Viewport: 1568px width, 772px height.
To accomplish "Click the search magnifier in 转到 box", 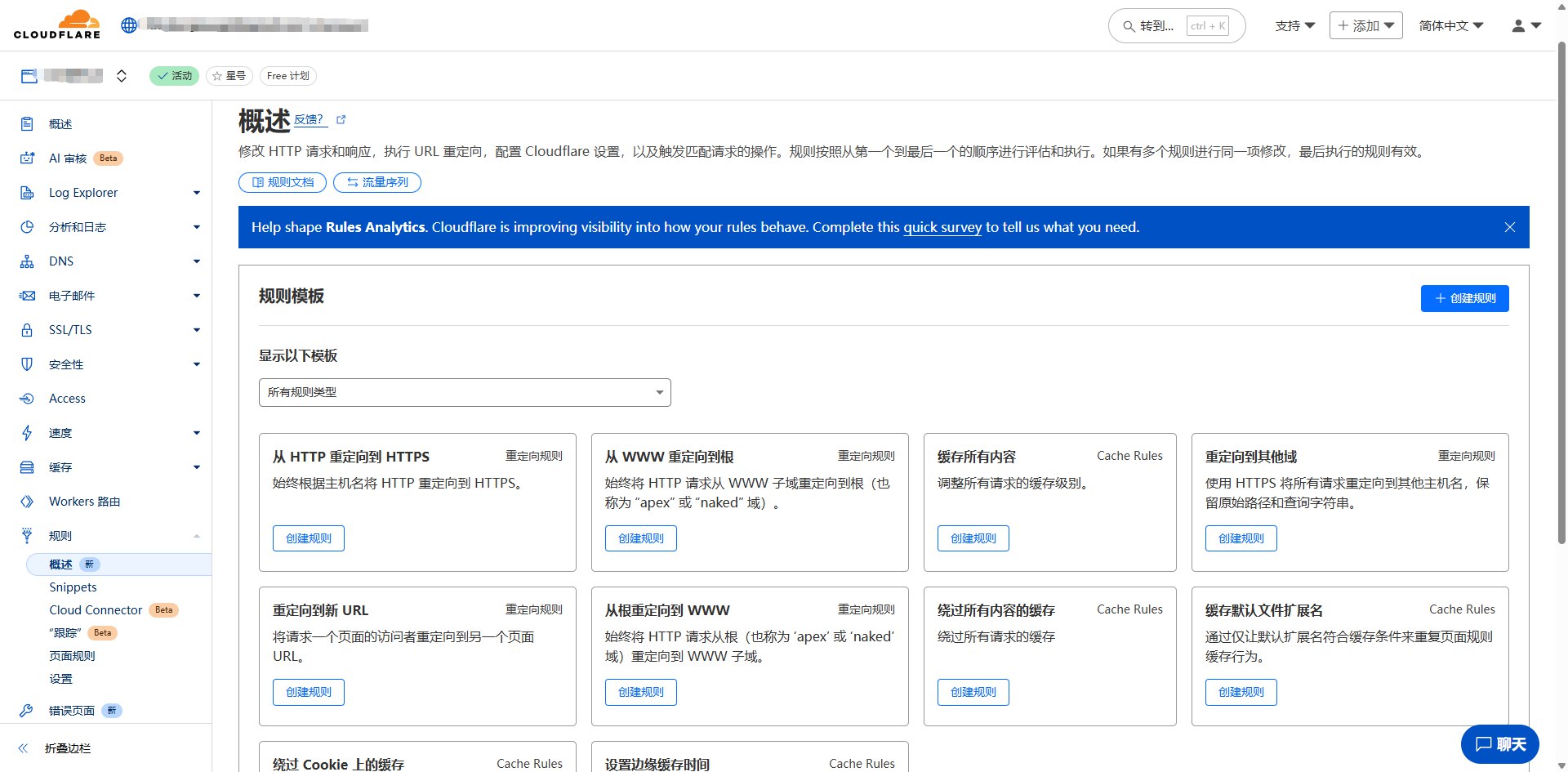I will 1129,26.
